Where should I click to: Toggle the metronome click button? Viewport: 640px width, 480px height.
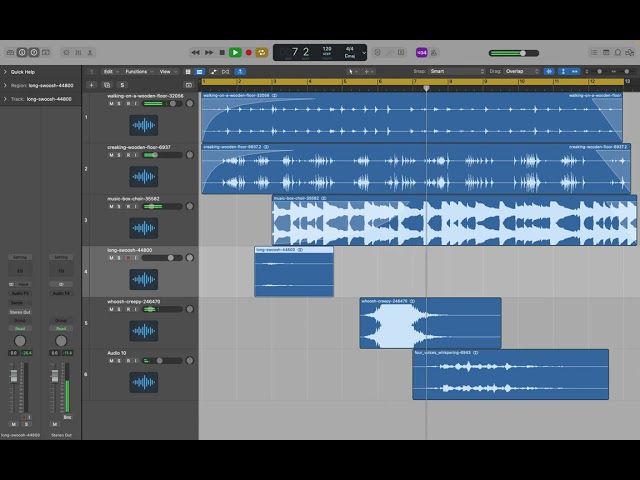coord(434,53)
